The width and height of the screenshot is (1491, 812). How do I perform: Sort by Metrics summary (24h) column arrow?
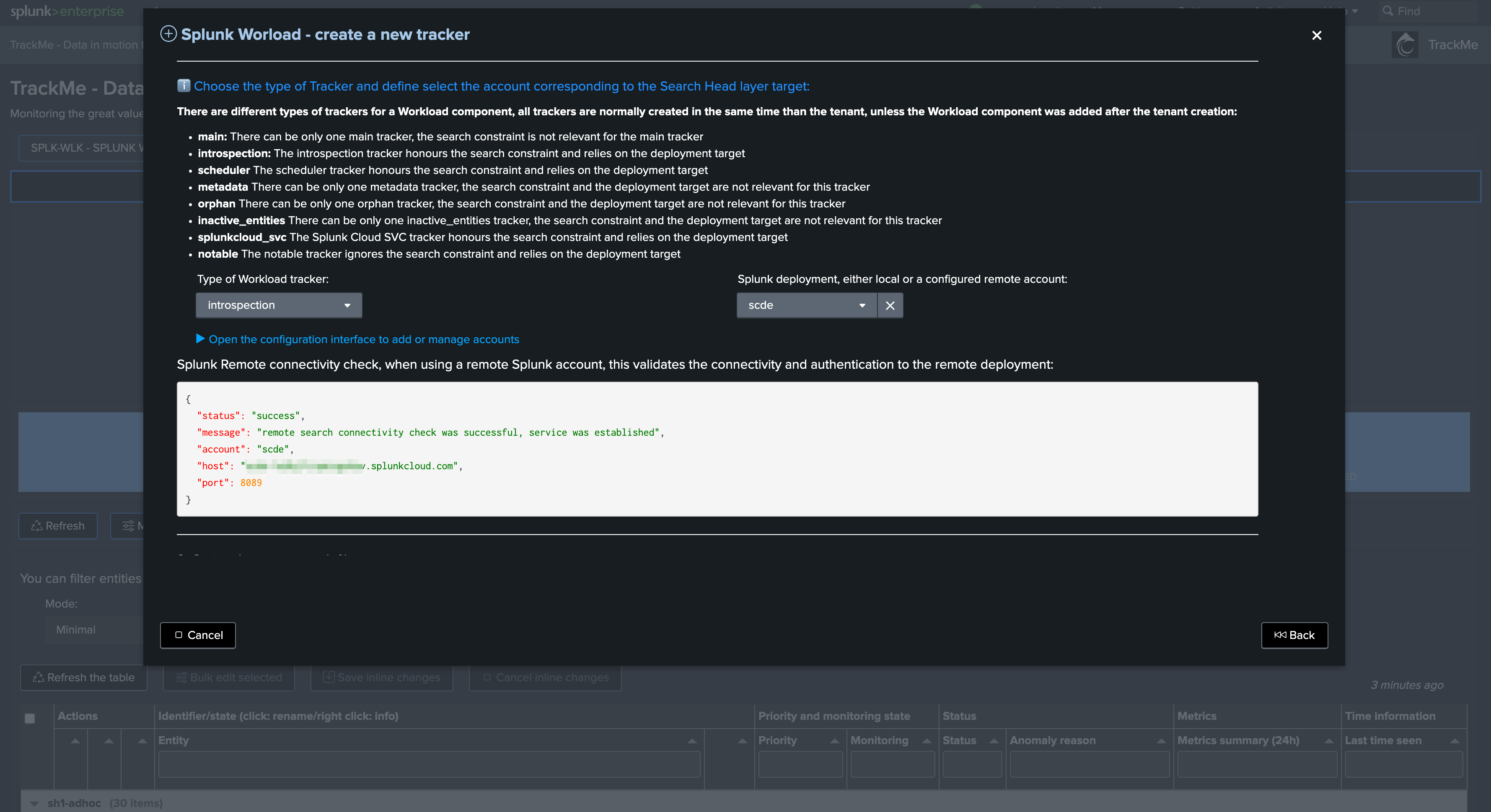pos(1329,740)
